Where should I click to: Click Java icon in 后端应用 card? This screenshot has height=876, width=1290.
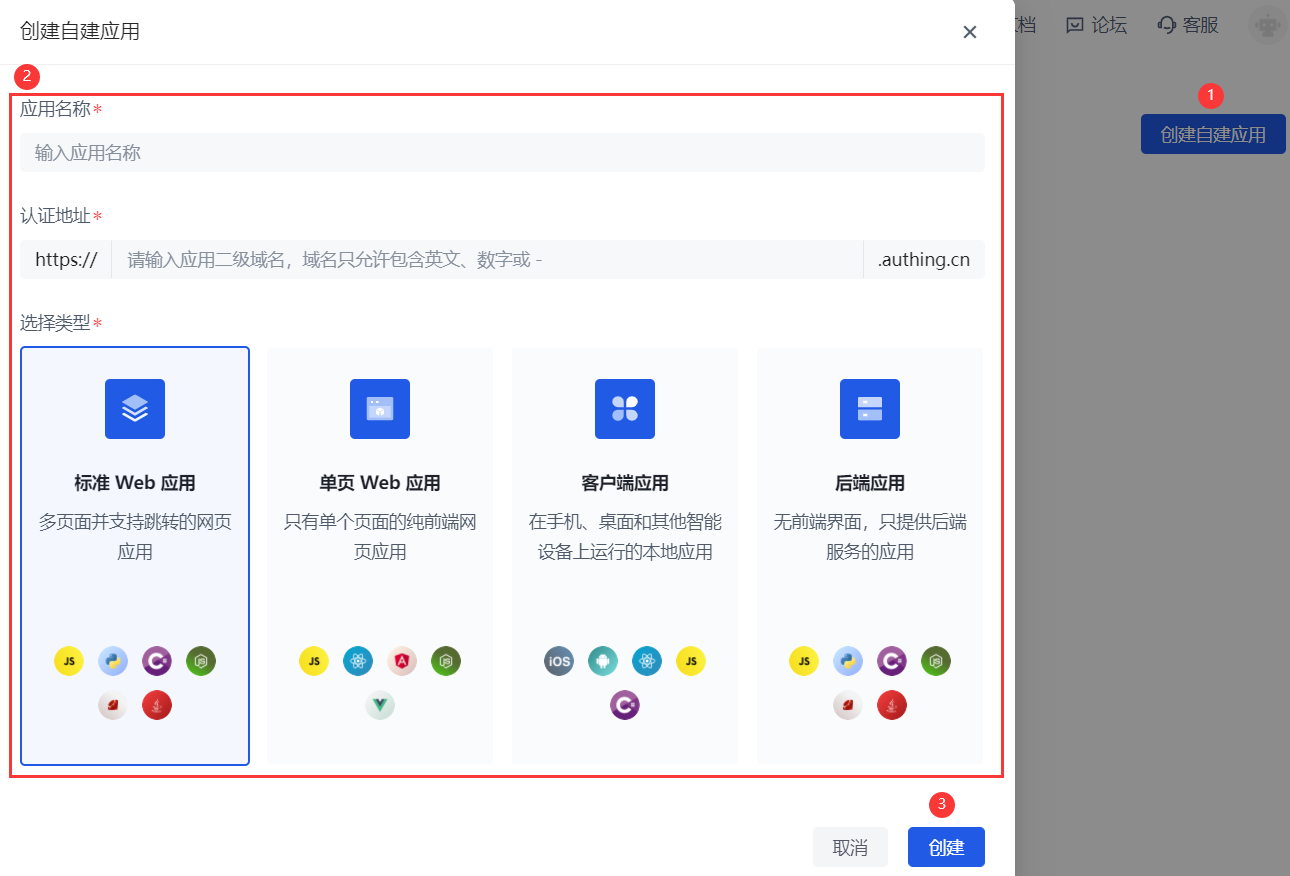coord(892,705)
